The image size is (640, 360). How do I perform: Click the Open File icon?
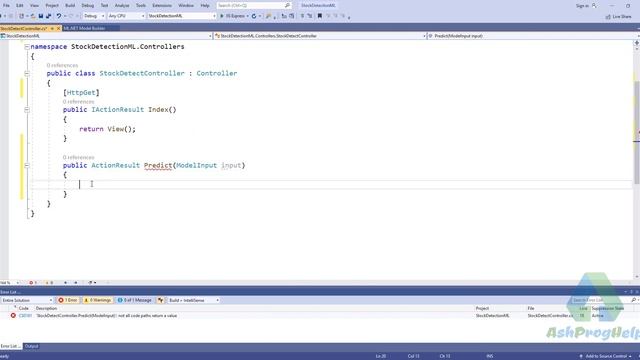pos(33,16)
